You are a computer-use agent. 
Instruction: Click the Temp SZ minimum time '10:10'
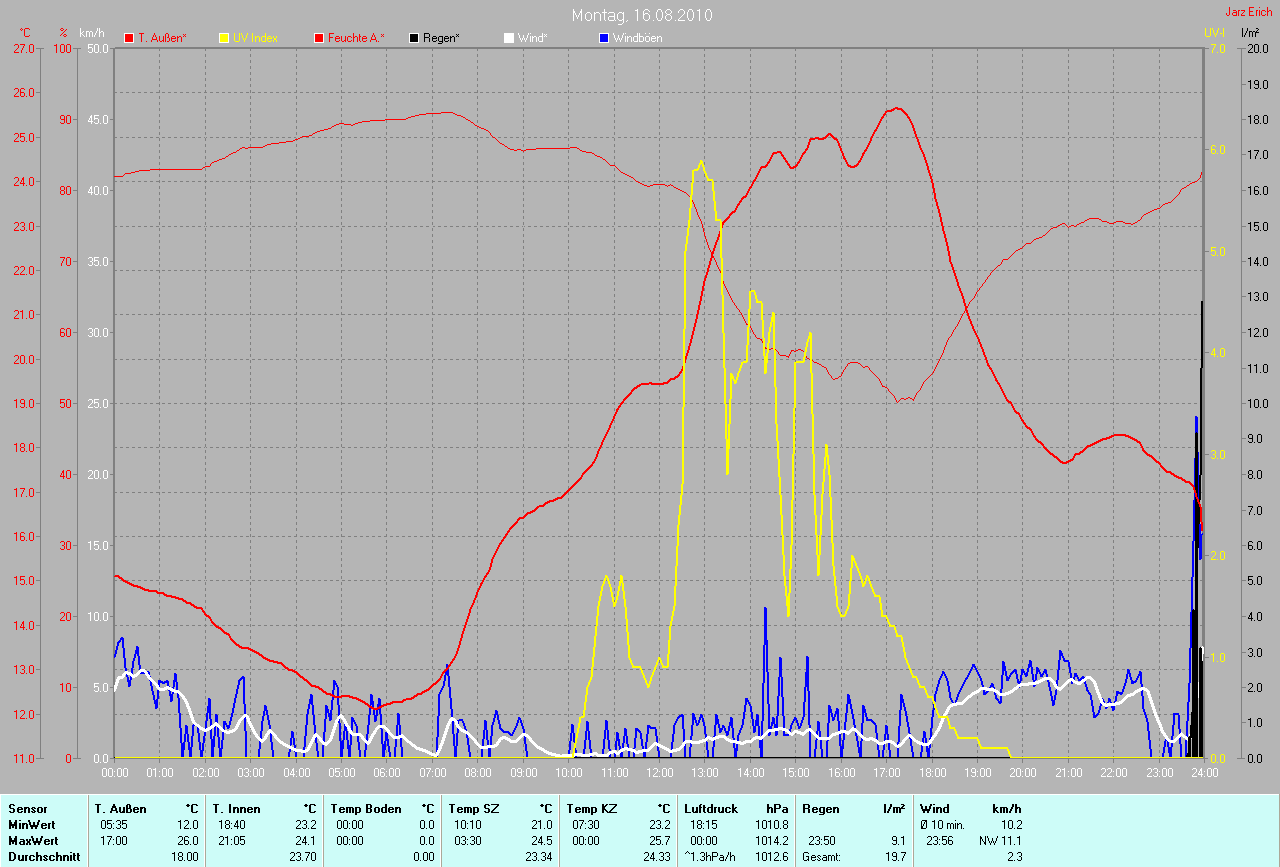(470, 825)
